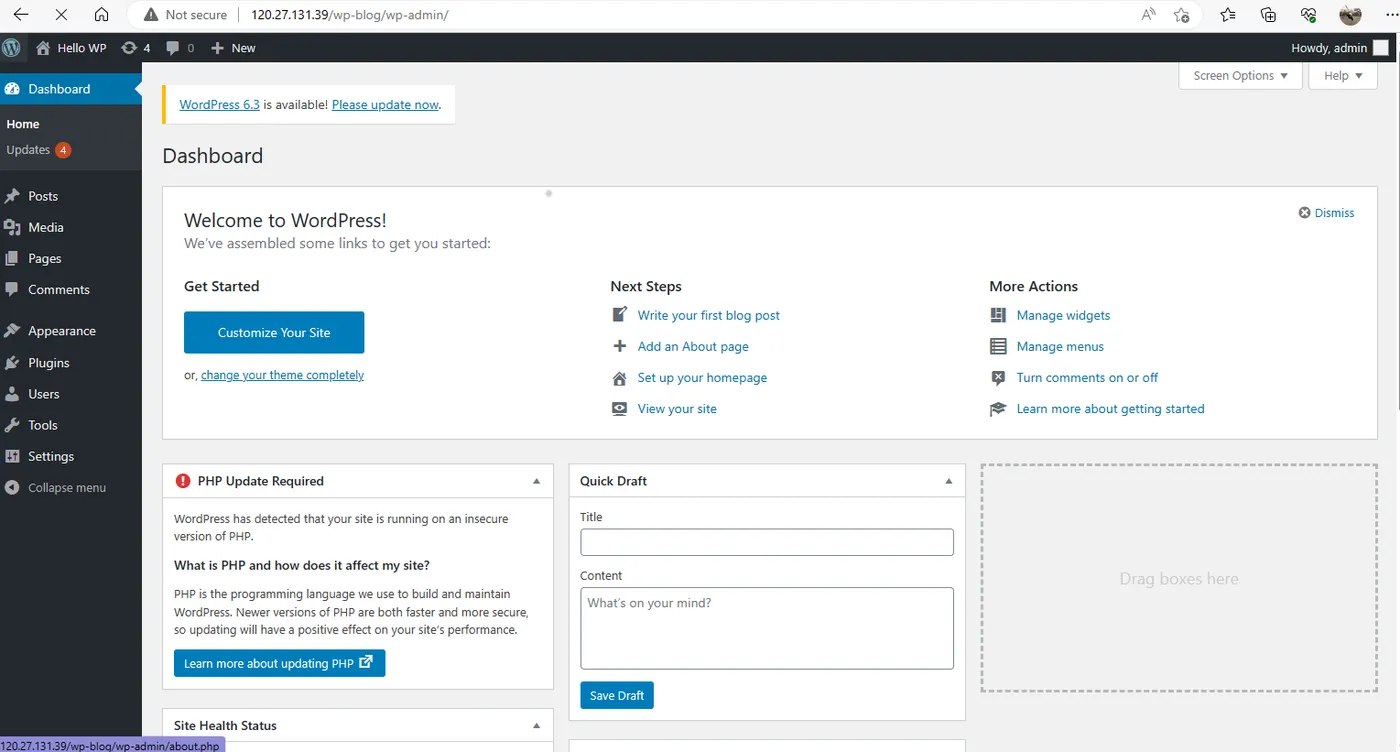Dismiss the Welcome panel

(1326, 213)
